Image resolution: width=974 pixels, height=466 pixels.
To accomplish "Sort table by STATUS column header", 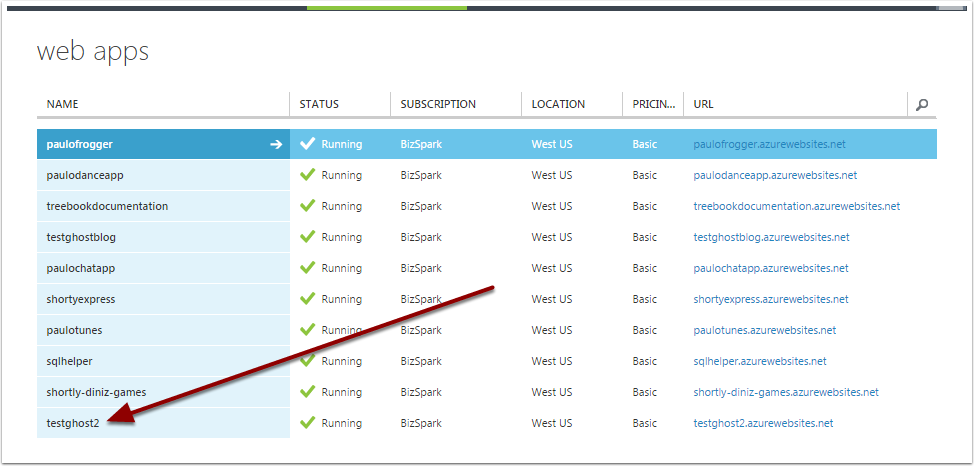I will [x=319, y=104].
